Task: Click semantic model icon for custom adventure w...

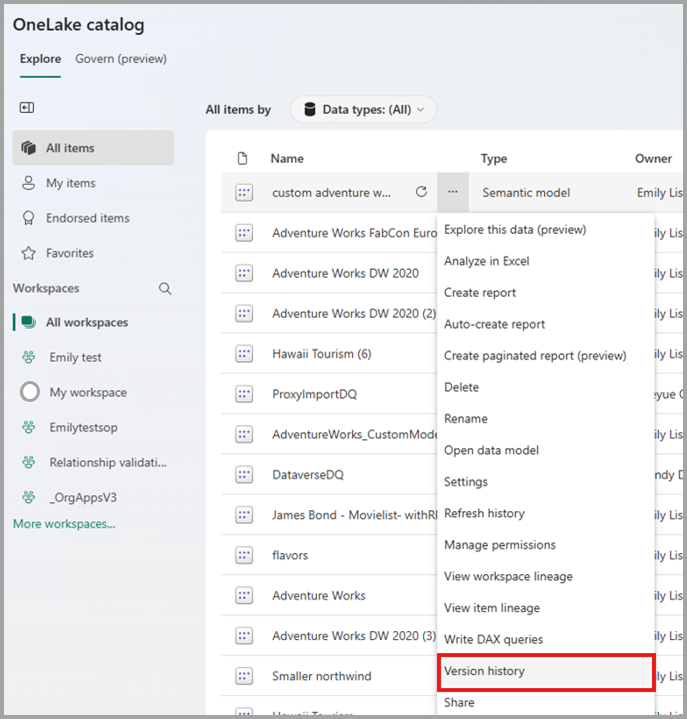Action: point(244,193)
